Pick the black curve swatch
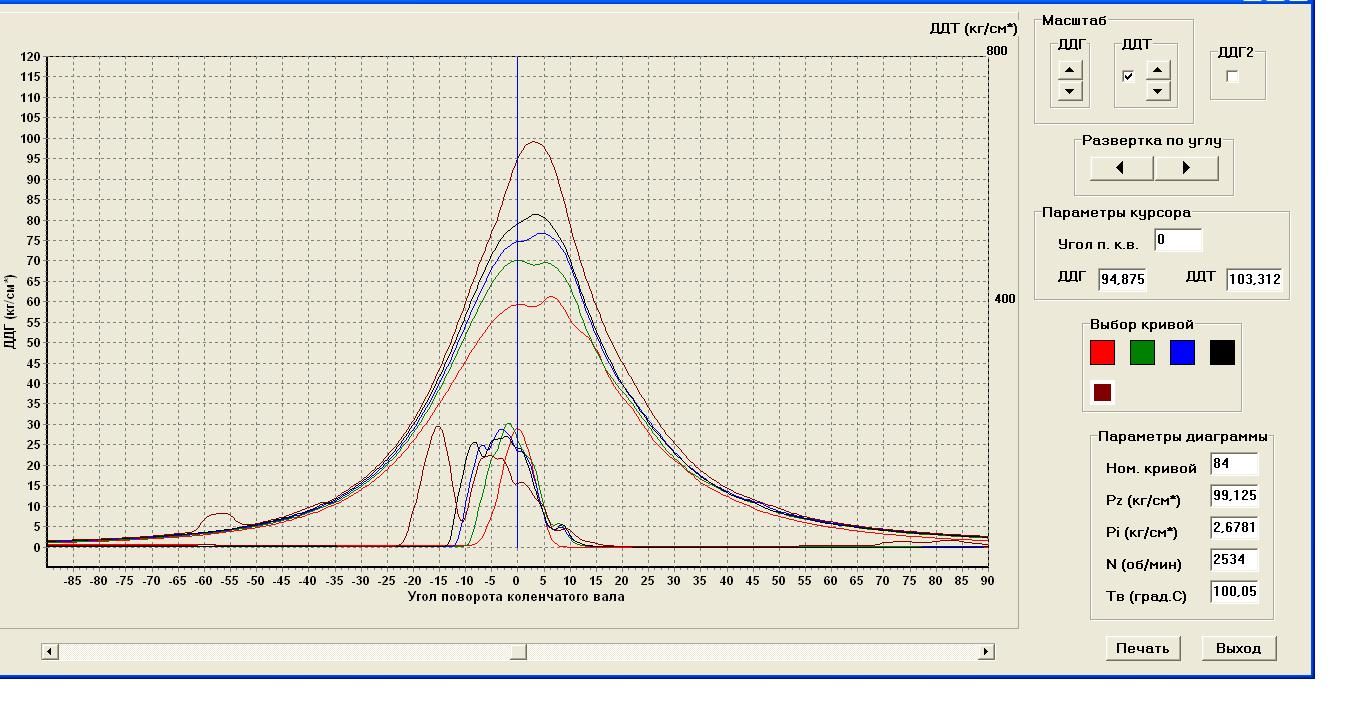 1222,352
